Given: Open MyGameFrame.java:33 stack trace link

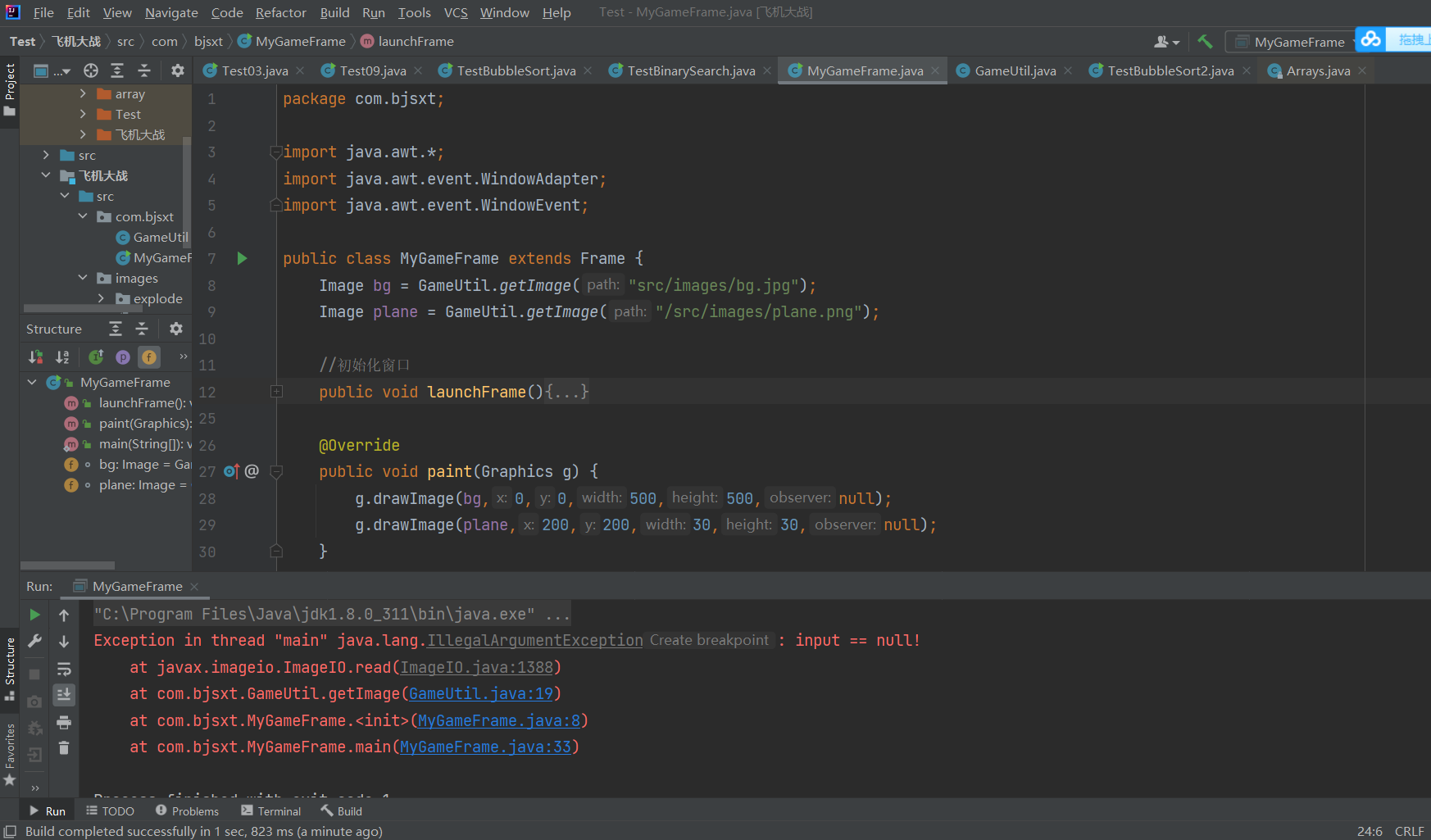Looking at the screenshot, I should (x=485, y=747).
